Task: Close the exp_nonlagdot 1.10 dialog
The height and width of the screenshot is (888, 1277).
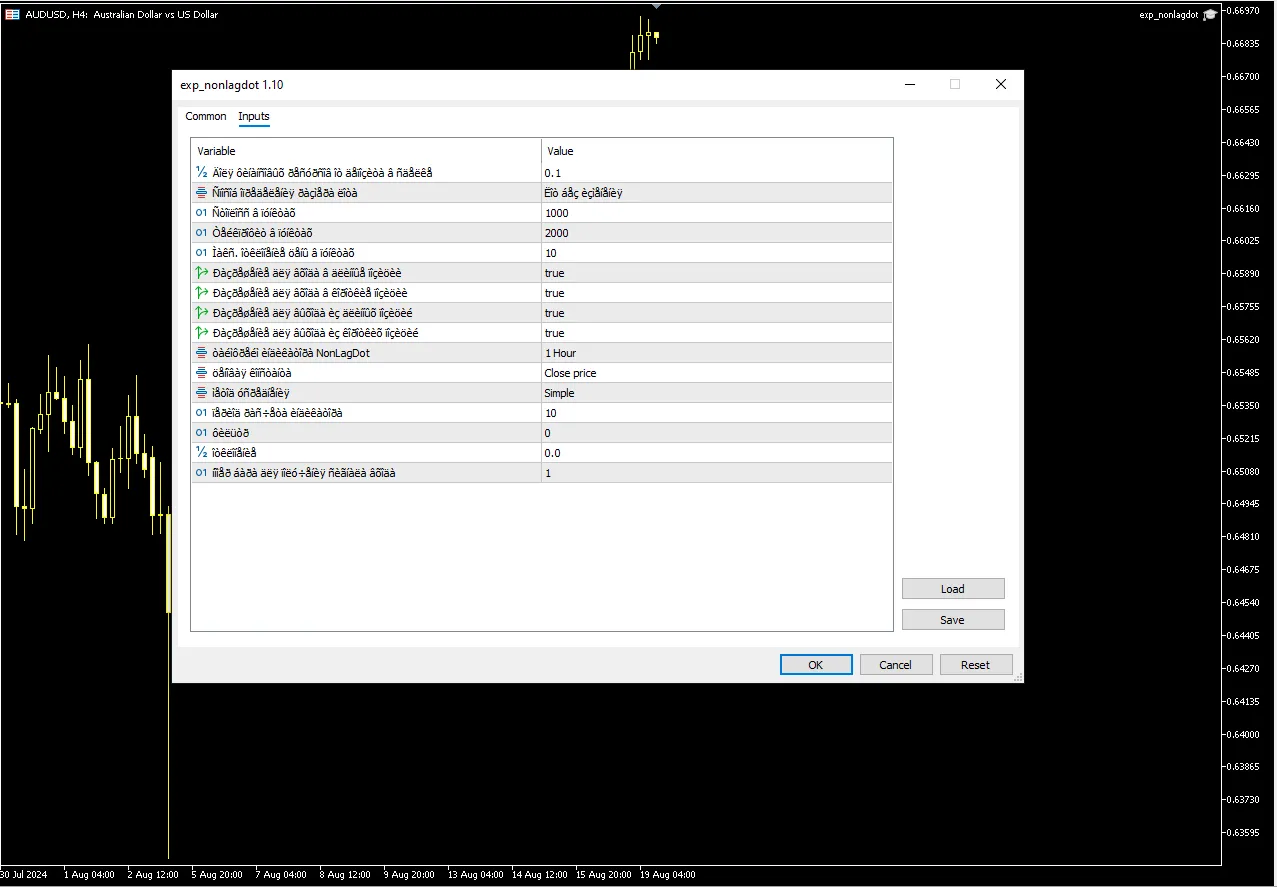Action: (x=1001, y=85)
